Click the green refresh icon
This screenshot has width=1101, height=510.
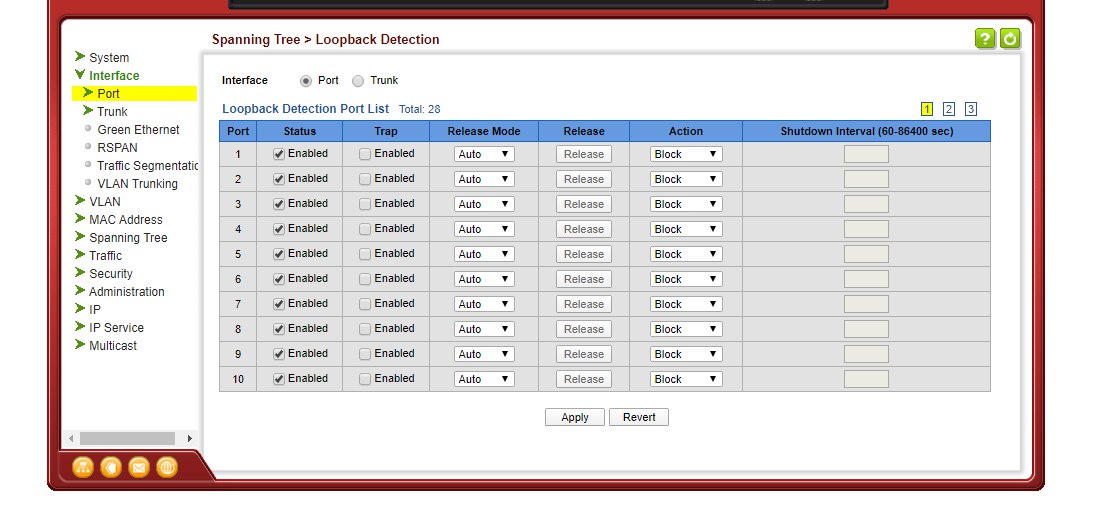(x=1010, y=39)
